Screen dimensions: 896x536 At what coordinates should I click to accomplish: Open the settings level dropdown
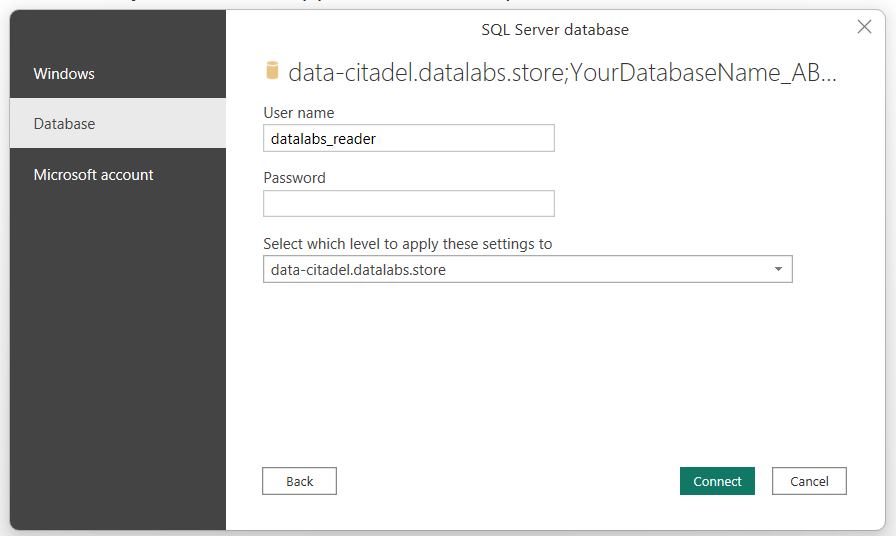tap(527, 269)
